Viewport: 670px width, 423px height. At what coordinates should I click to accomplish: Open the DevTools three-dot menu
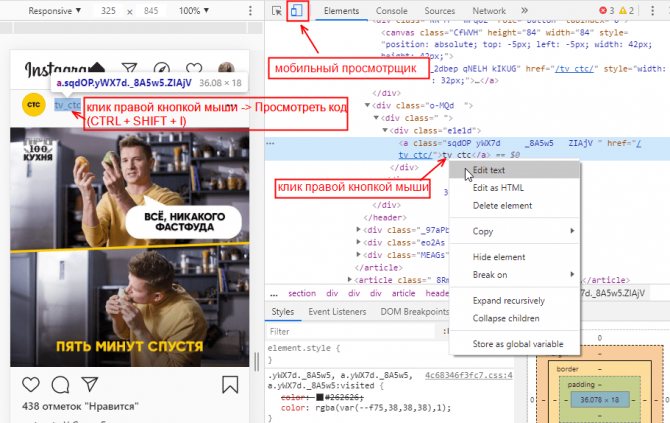(652, 11)
